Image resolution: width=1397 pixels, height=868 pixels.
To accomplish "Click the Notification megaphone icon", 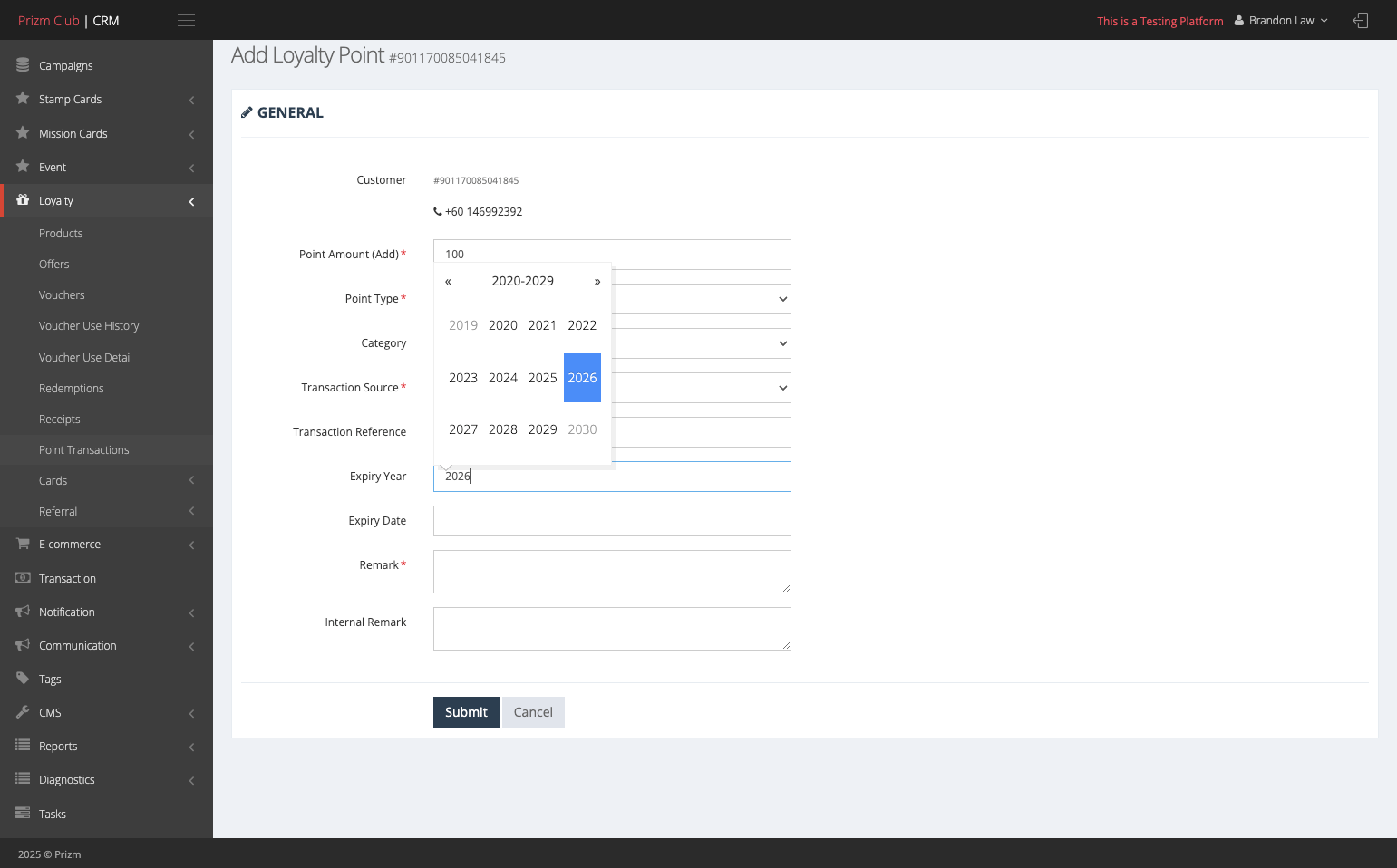I will coord(23,612).
